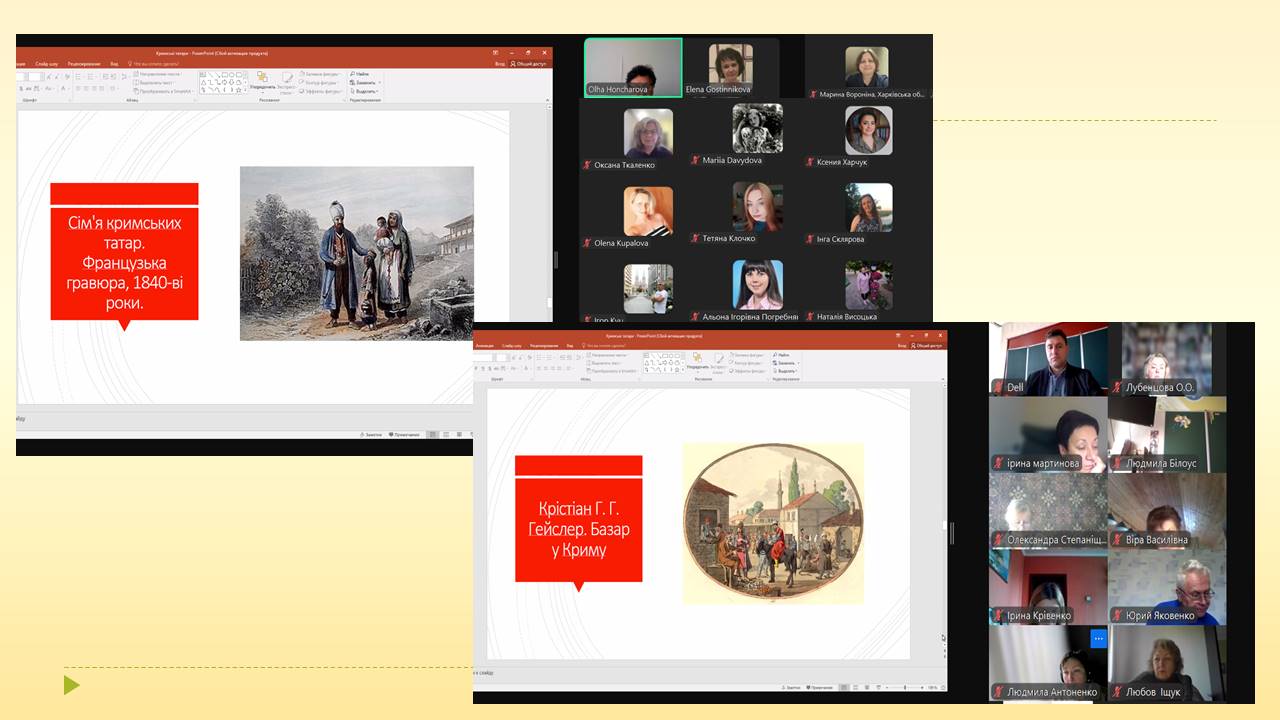
Task: Select the oval Crimean bazaar painting on the slide
Action: click(x=773, y=523)
